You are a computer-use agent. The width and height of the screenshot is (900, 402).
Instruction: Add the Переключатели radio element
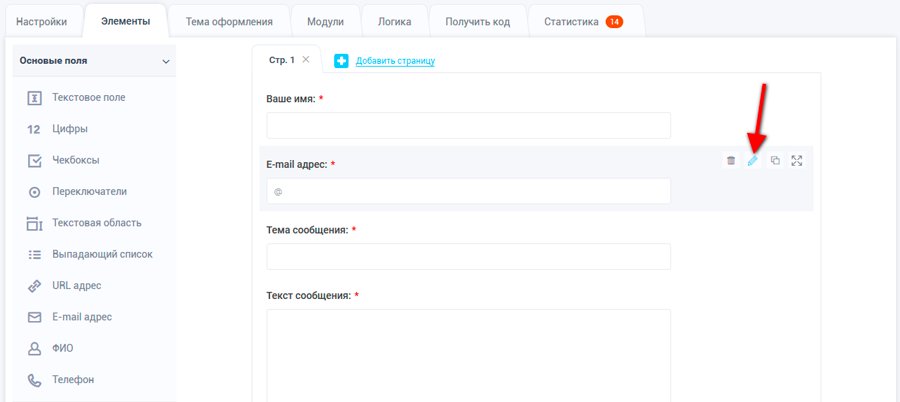(x=89, y=191)
